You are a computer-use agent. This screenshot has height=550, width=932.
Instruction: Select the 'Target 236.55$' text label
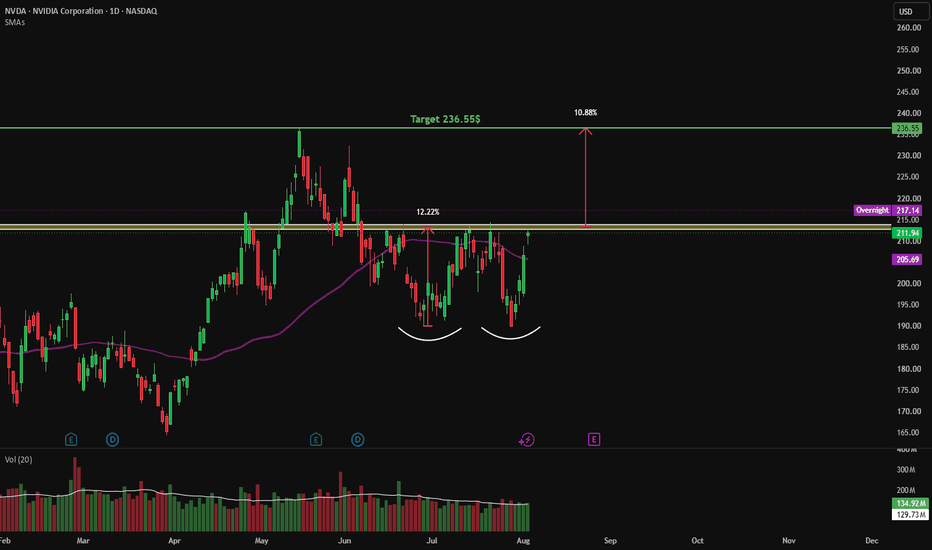coord(445,119)
